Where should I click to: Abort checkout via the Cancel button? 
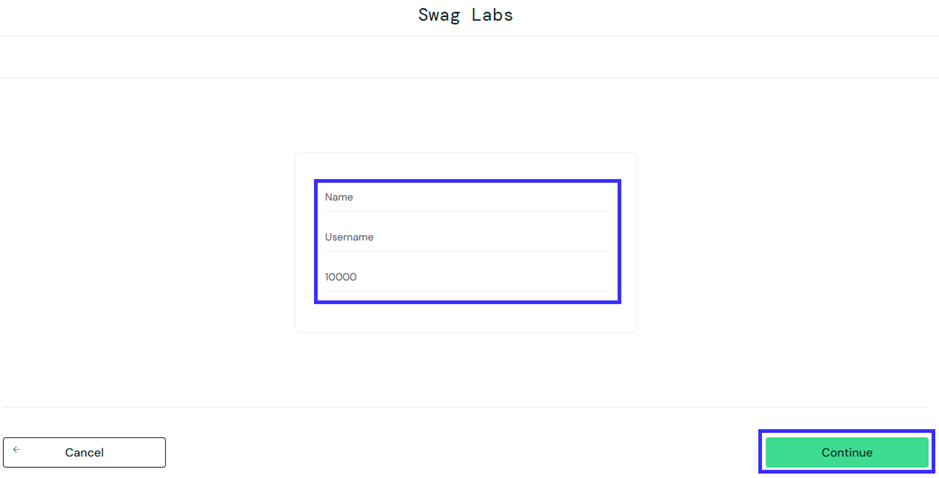[x=84, y=453]
